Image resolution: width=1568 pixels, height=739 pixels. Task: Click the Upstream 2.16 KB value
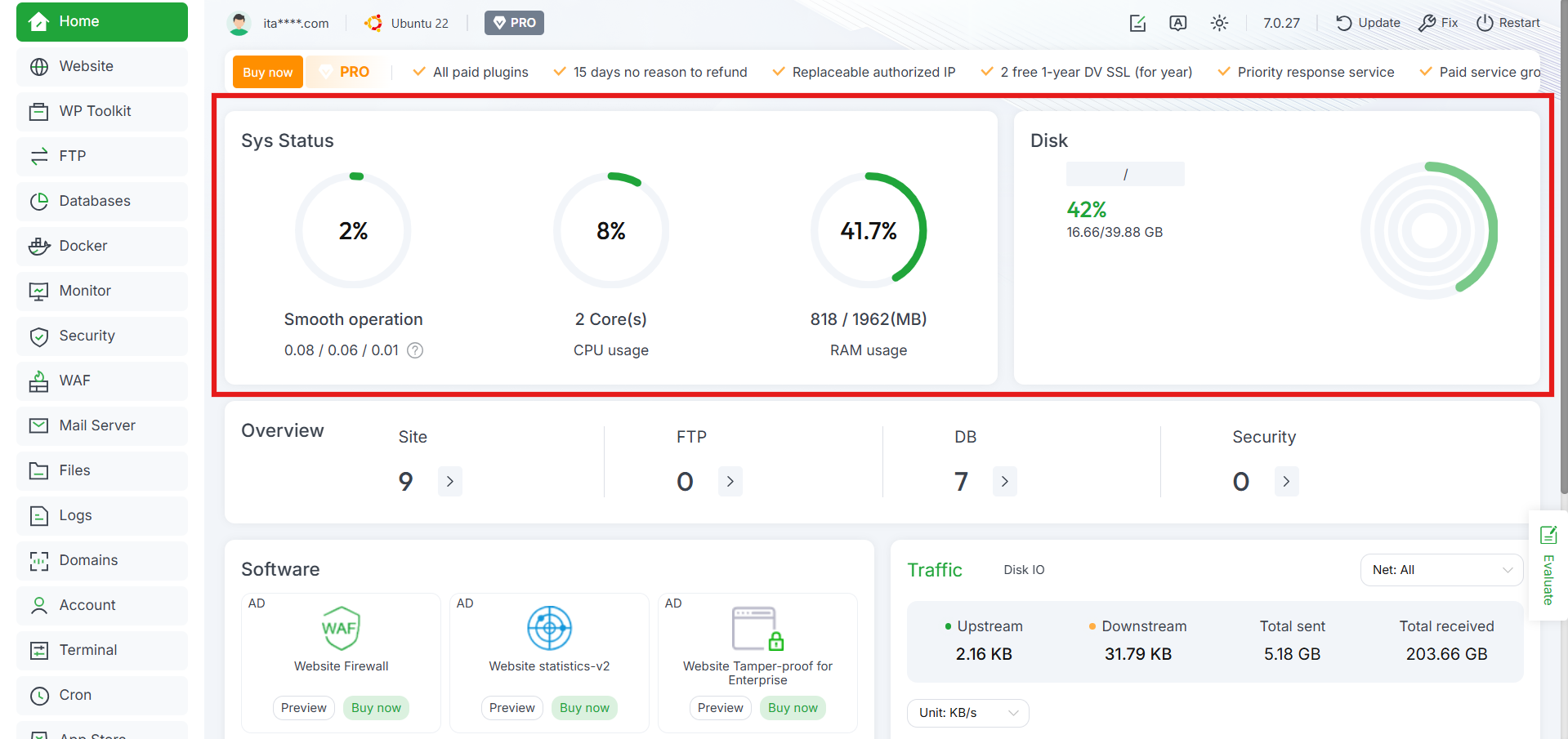pos(984,654)
